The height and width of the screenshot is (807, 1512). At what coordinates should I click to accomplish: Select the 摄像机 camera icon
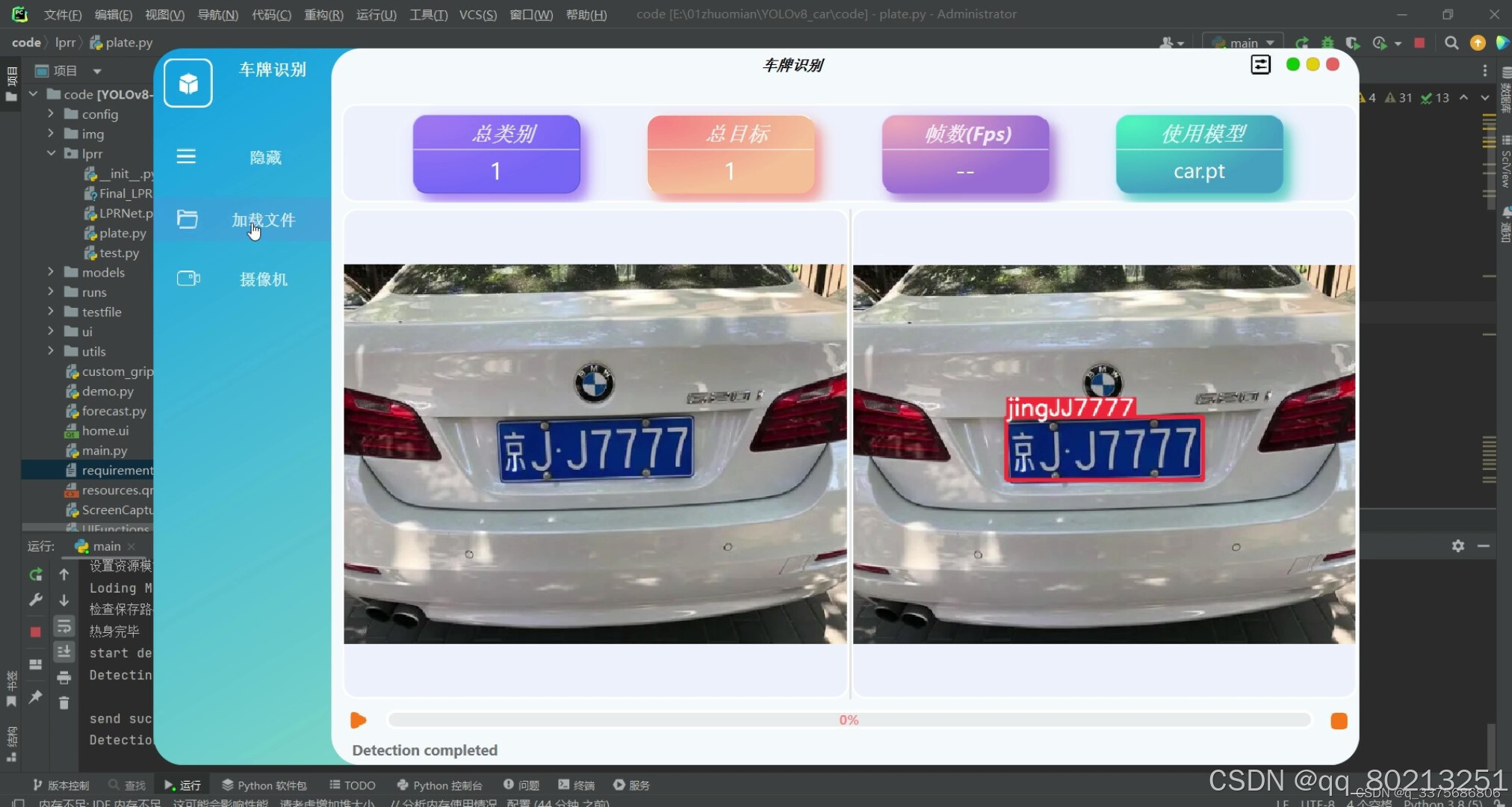[x=188, y=279]
